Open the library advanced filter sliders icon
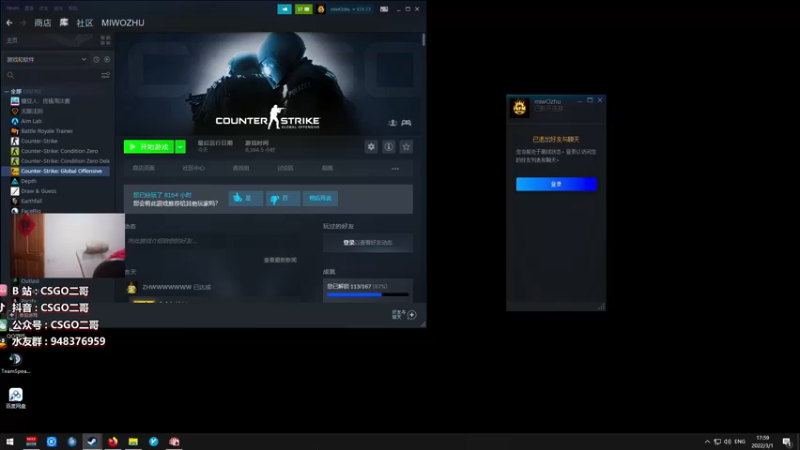 (x=105, y=75)
